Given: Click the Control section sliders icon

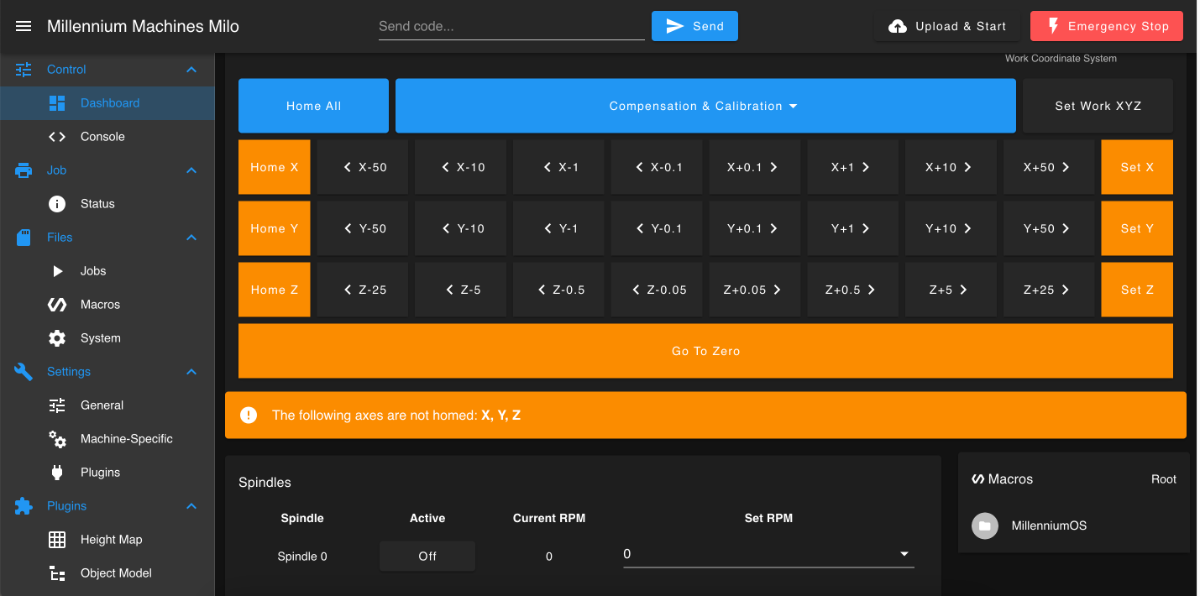Looking at the screenshot, I should (23, 69).
